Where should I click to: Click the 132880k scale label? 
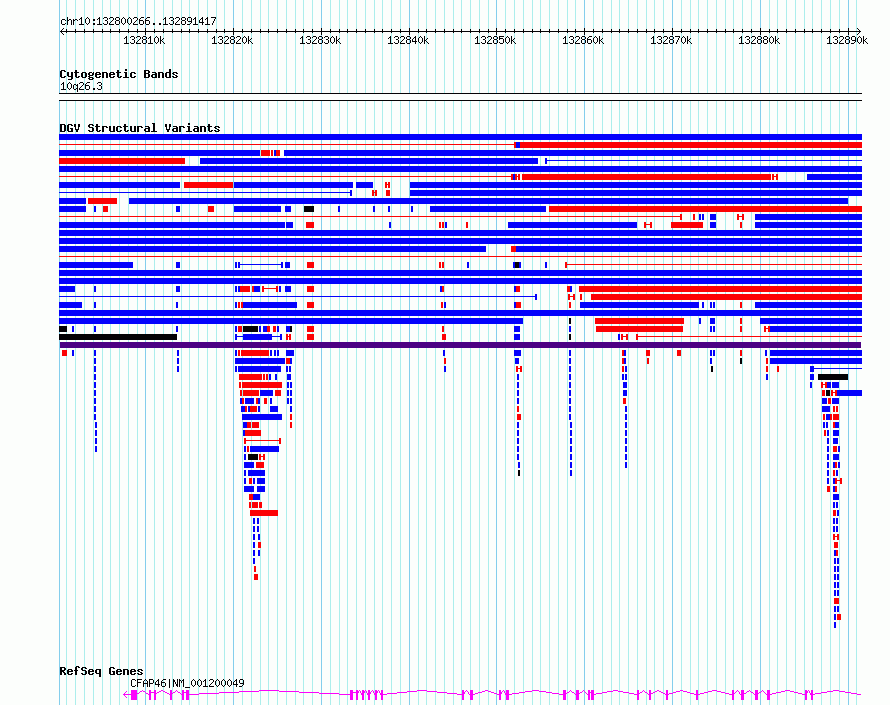click(x=759, y=40)
